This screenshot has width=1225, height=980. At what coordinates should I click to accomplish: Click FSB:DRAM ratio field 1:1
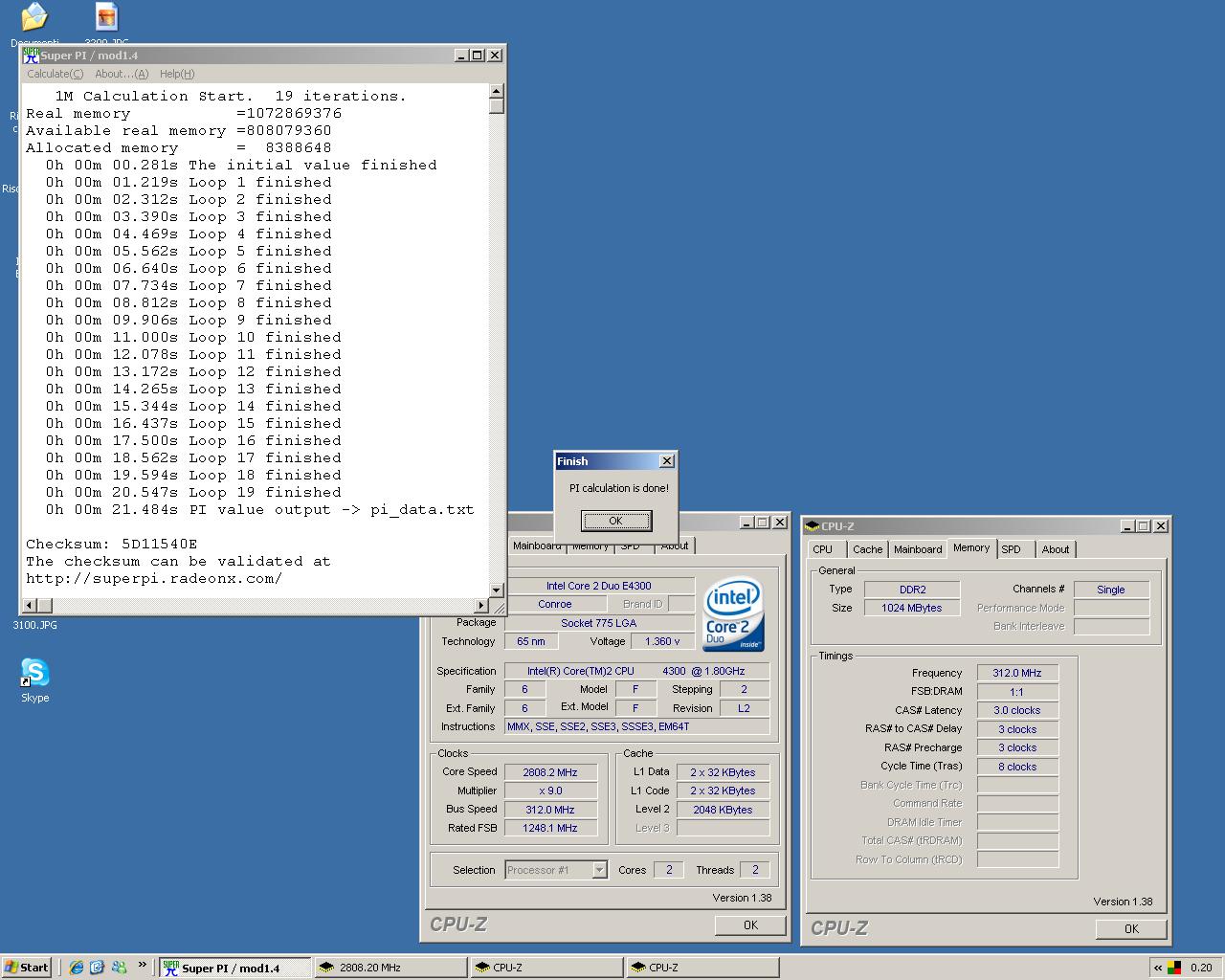pos(1017,692)
